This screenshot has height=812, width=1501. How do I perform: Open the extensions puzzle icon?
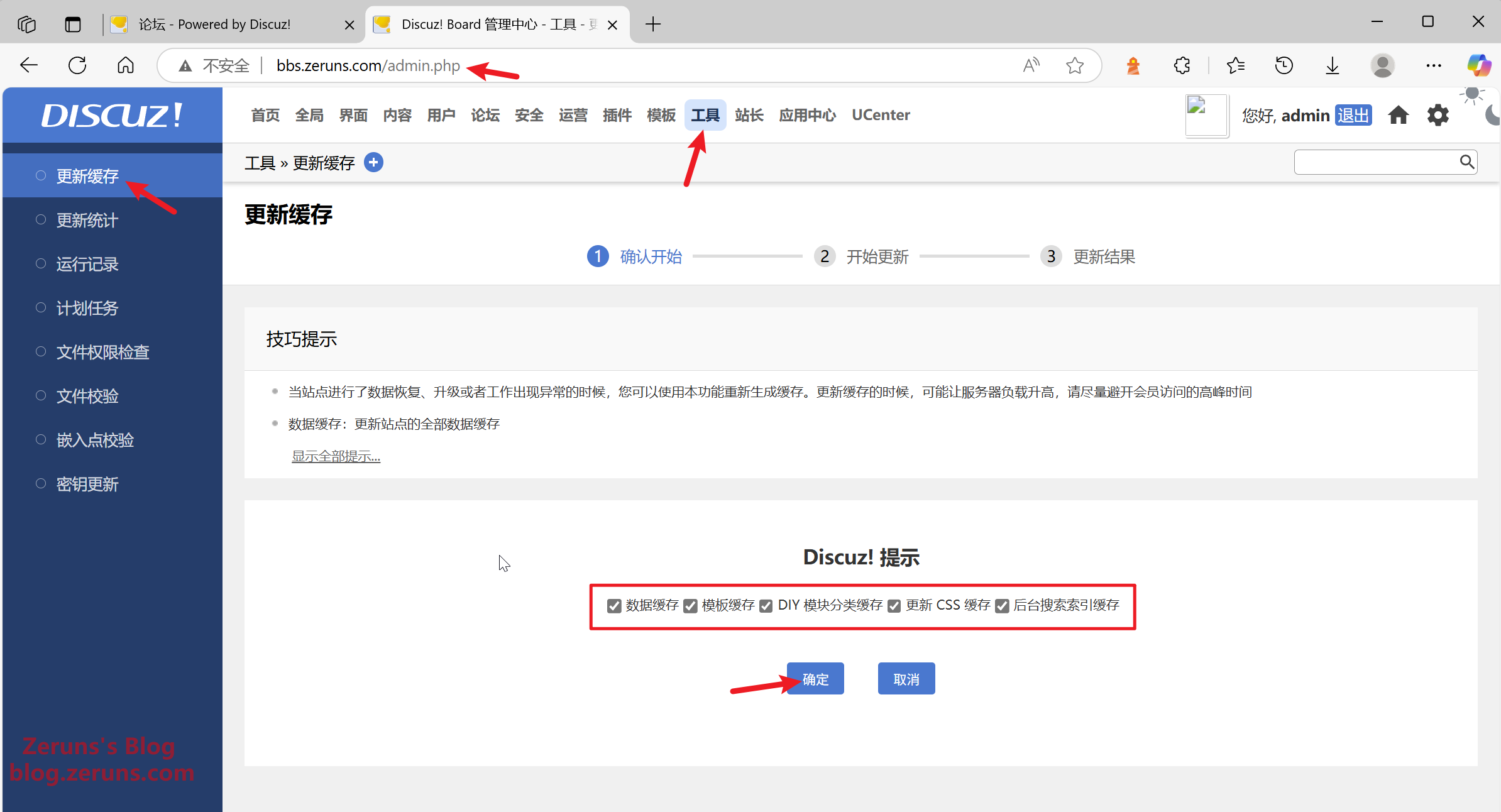pyautogui.click(x=1182, y=65)
